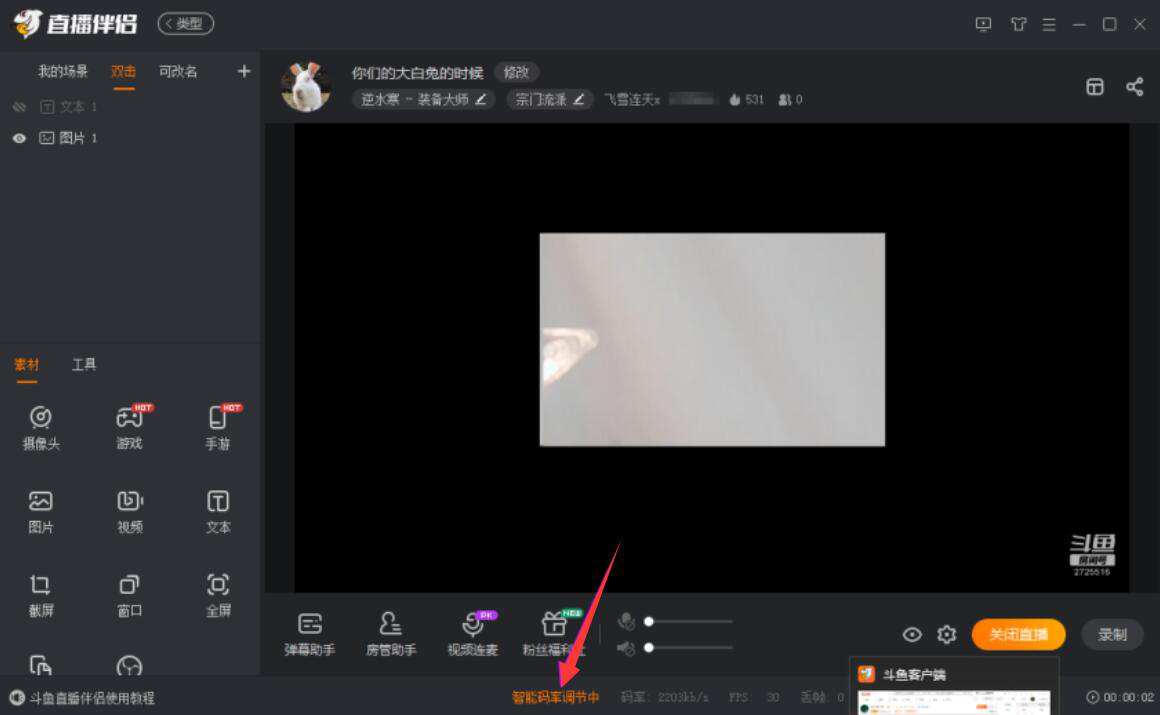Open 斗鱼直播伴侣使用教程 tutorial link

pyautogui.click(x=82, y=698)
